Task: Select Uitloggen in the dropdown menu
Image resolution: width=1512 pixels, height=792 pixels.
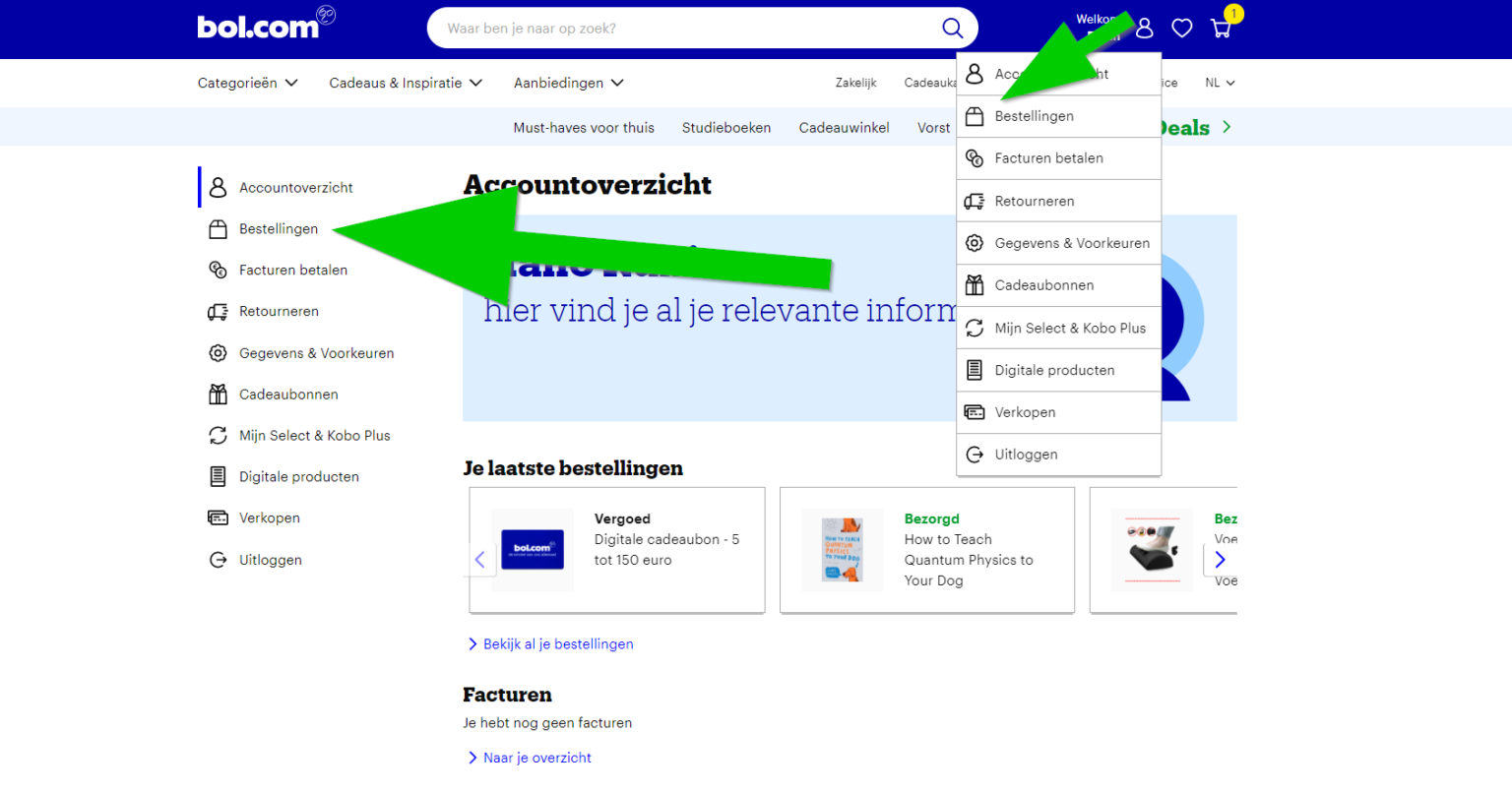Action: [1059, 455]
